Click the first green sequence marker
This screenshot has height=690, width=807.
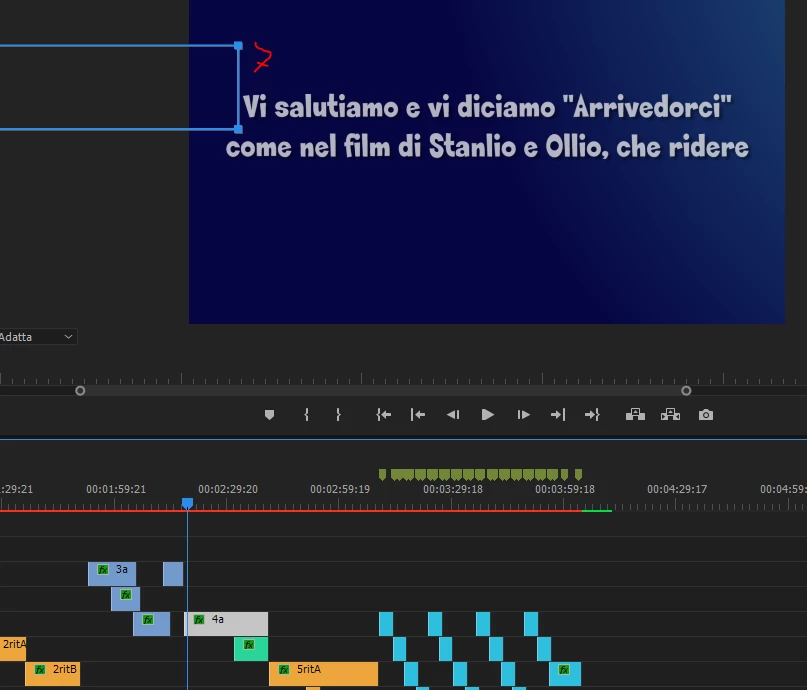coord(382,474)
